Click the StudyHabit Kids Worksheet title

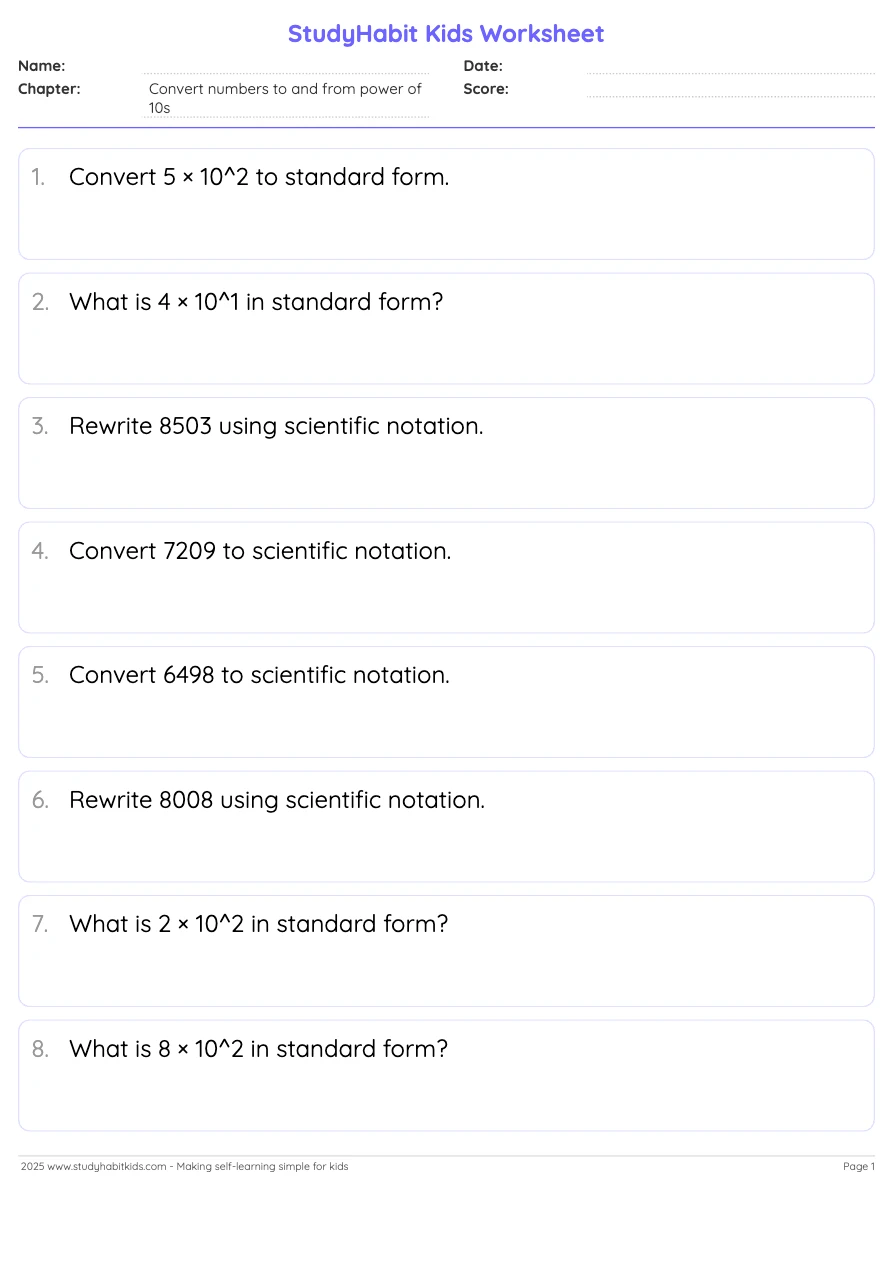pos(446,34)
